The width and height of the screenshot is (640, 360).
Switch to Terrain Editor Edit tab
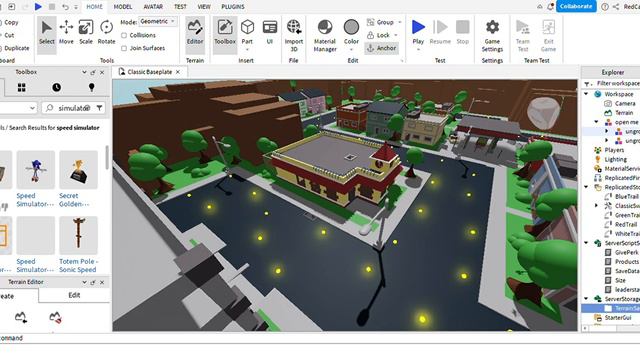tap(74, 295)
